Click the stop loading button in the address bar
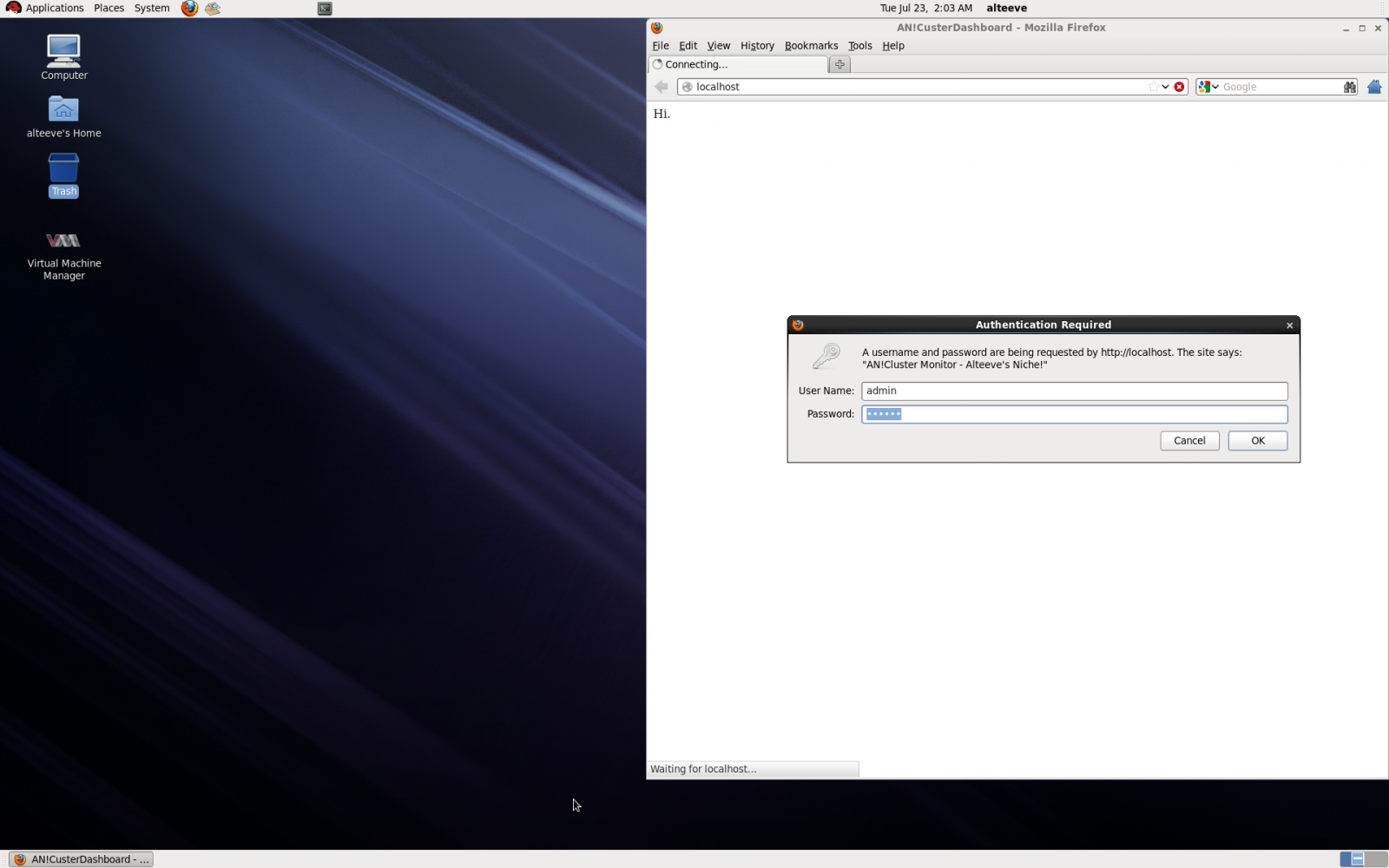Viewport: 1389px width, 868px height. tap(1179, 87)
